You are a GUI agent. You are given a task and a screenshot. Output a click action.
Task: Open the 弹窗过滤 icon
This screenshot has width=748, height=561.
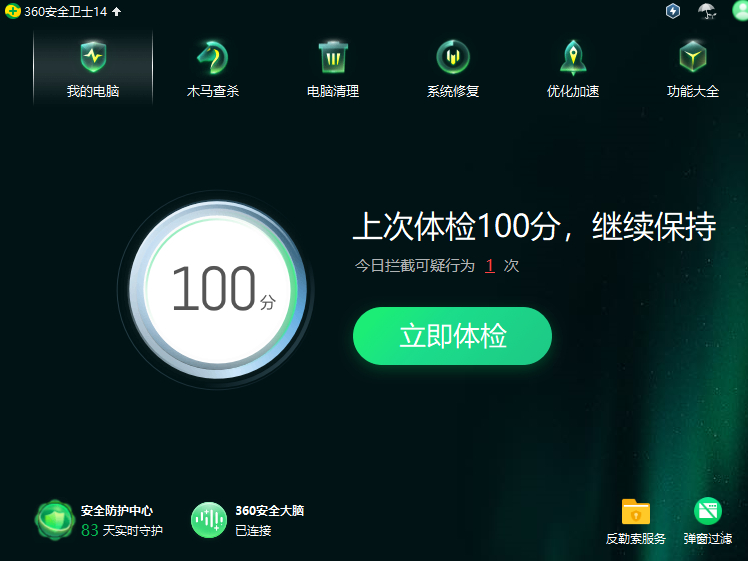[707, 511]
